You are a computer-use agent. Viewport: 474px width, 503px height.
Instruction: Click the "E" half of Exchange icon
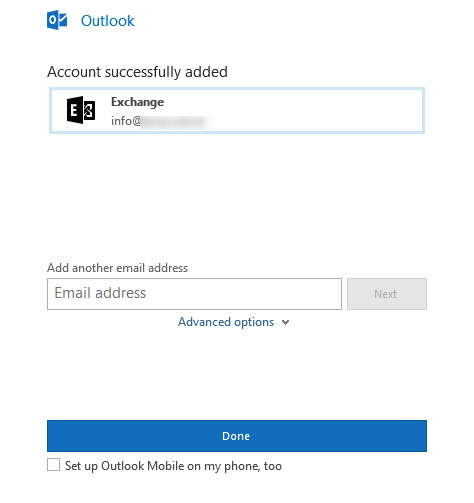(x=75, y=110)
